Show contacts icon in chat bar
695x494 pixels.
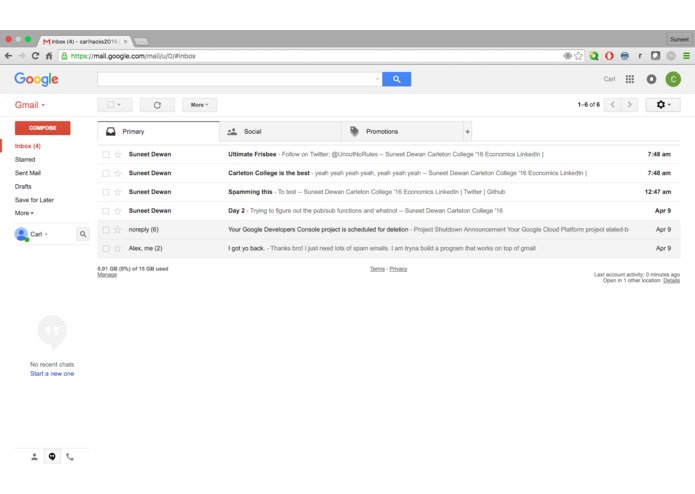point(34,457)
